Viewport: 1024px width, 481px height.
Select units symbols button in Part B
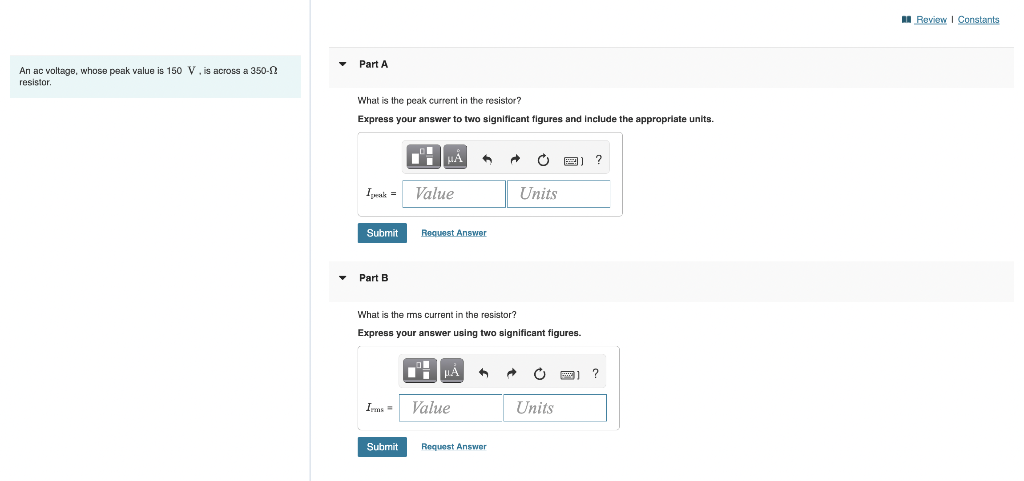451,371
